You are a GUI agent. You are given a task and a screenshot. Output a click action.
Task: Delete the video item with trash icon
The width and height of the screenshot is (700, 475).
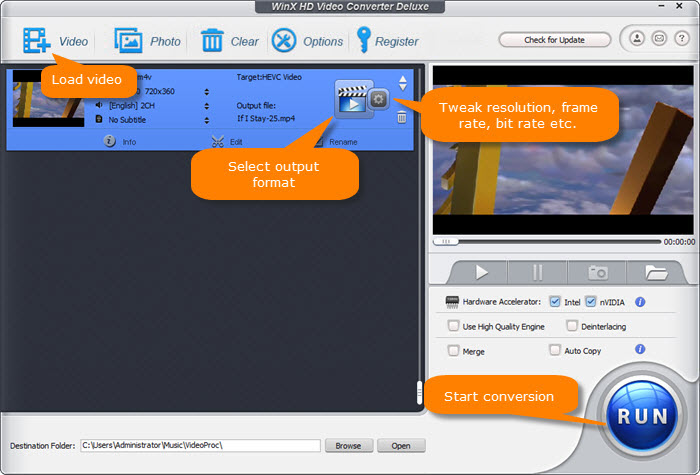(402, 117)
